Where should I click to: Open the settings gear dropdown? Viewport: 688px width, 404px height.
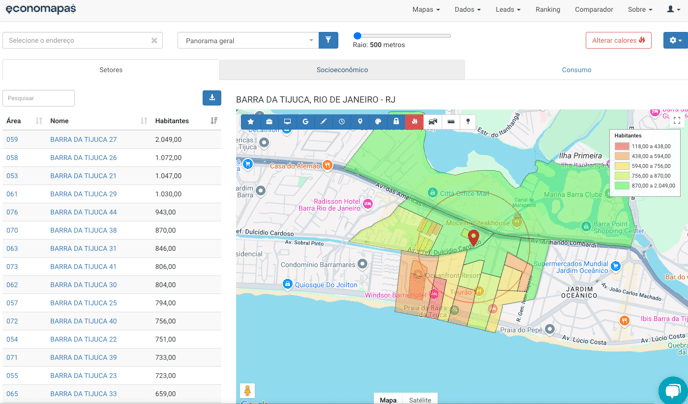point(675,41)
